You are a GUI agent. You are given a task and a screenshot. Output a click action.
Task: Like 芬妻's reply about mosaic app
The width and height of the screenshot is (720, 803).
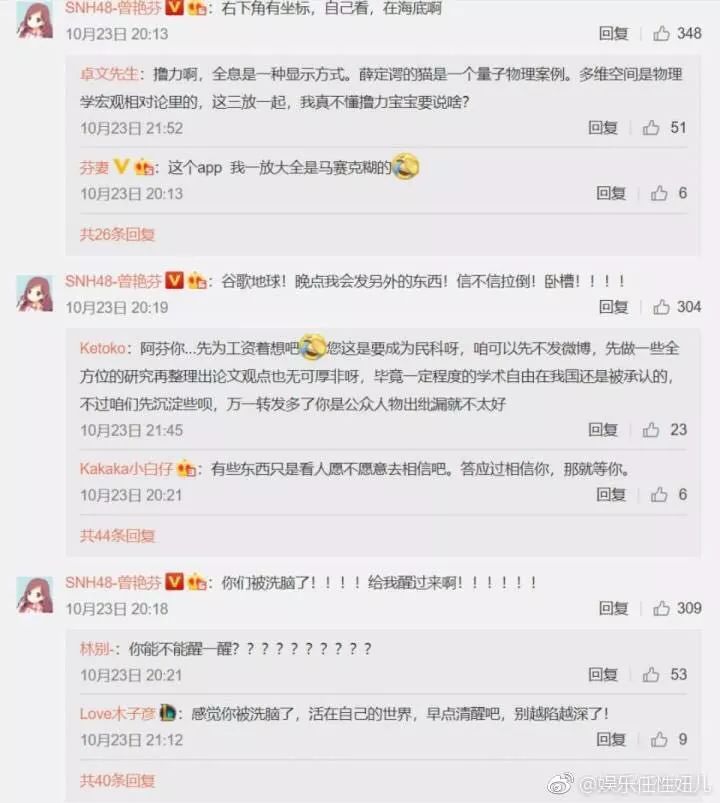tap(659, 193)
